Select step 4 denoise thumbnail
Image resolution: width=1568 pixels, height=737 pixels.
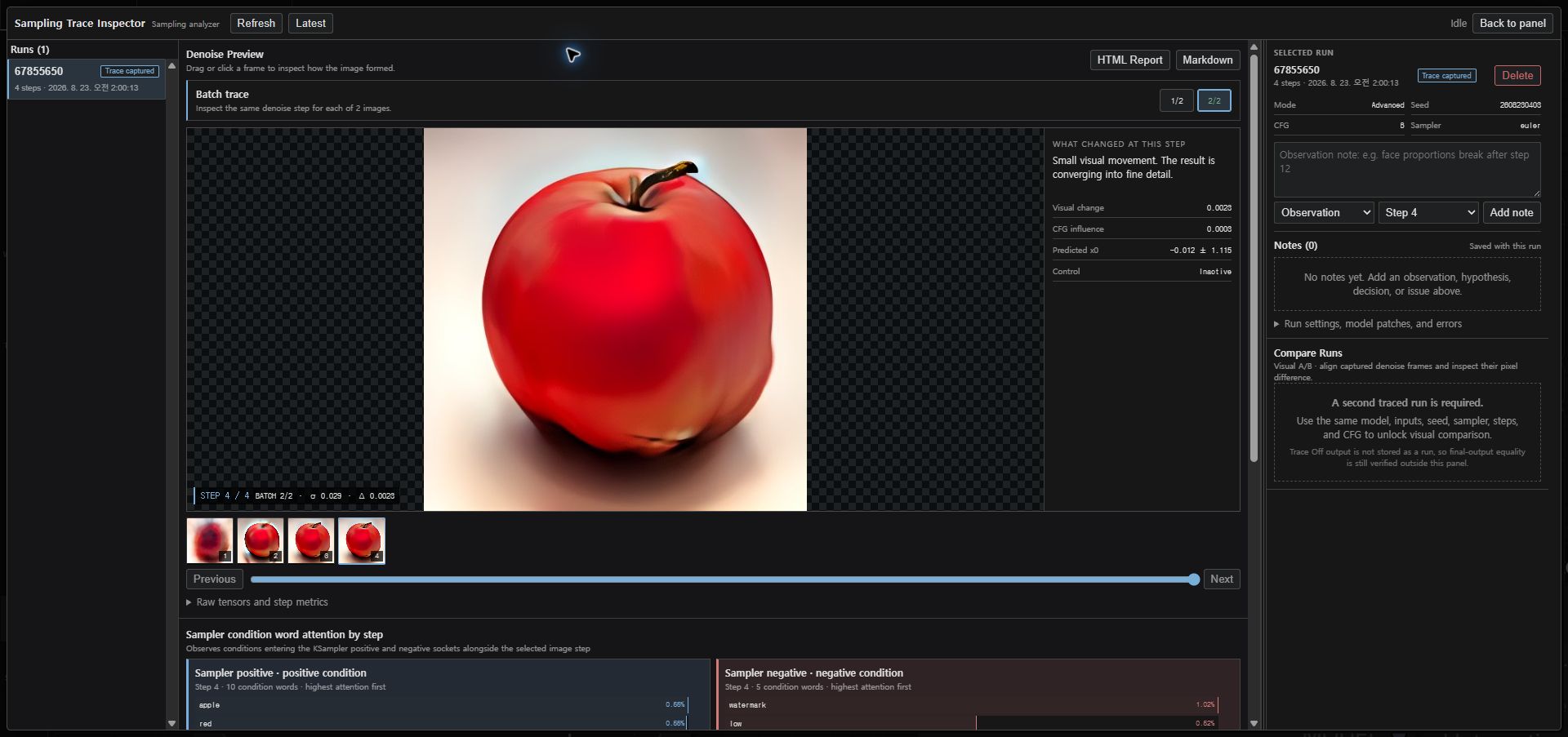coord(362,540)
